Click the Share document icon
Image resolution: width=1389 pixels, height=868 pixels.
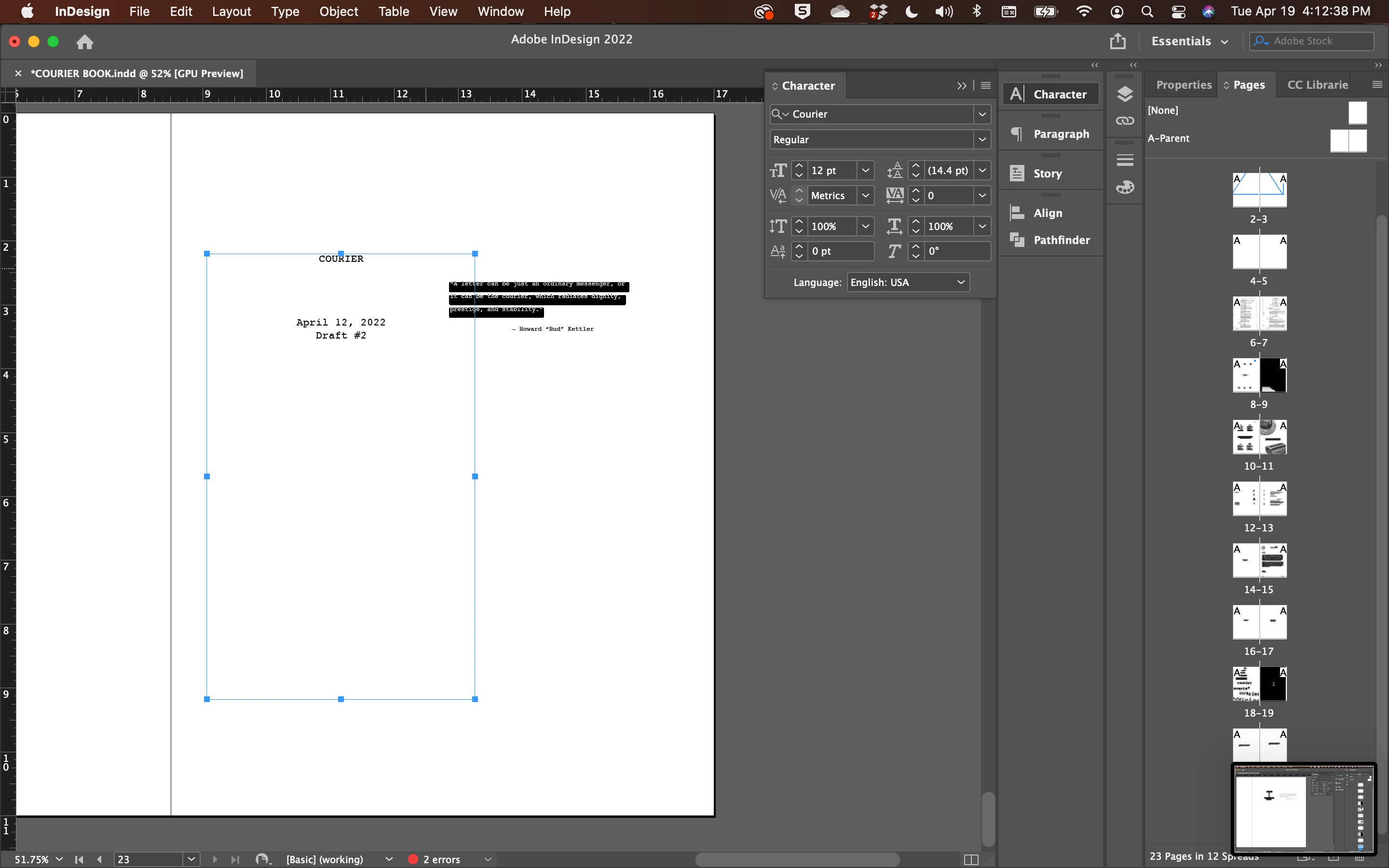pos(1117,41)
